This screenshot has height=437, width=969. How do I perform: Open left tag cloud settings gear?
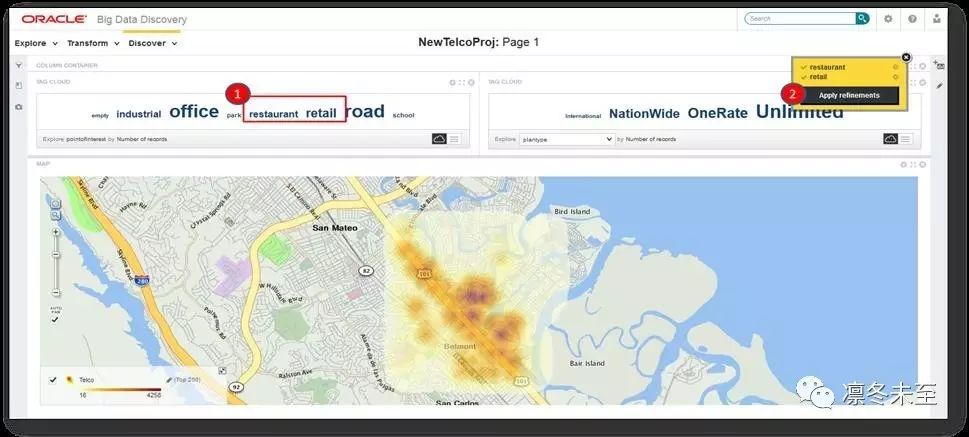point(452,82)
